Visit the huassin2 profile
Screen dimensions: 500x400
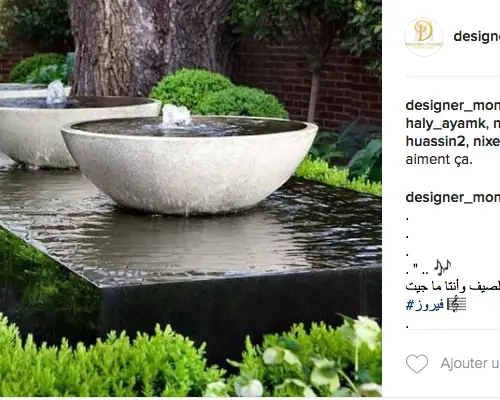[435, 141]
